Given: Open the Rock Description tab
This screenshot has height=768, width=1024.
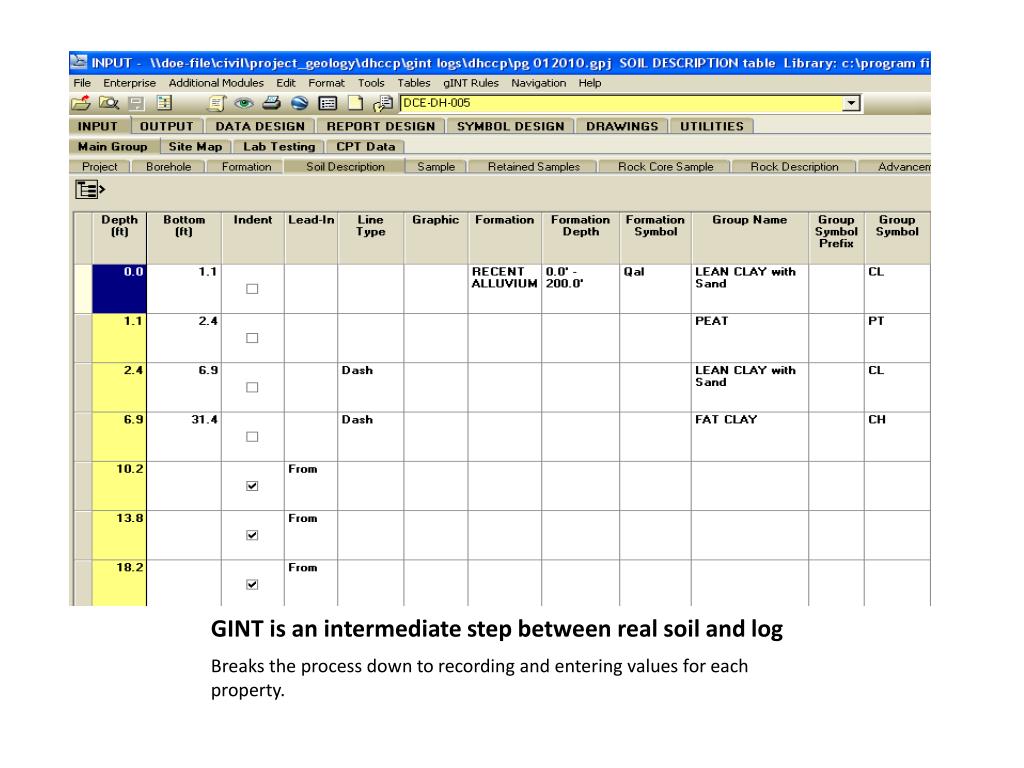Looking at the screenshot, I should click(794, 167).
